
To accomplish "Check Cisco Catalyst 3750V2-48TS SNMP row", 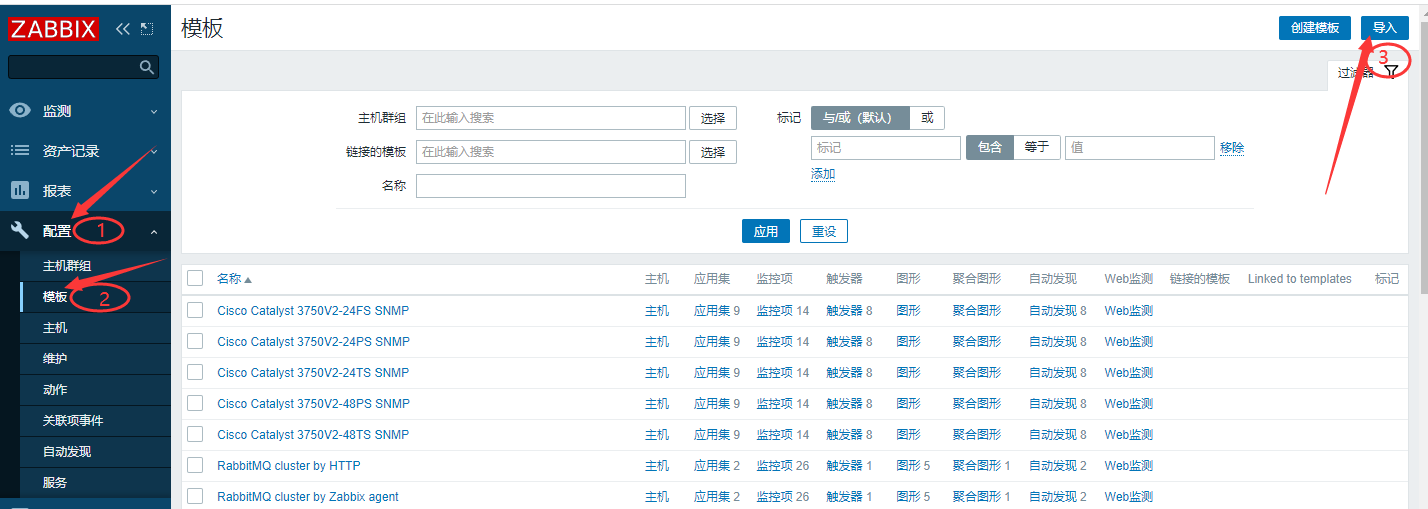I will pos(195,434).
